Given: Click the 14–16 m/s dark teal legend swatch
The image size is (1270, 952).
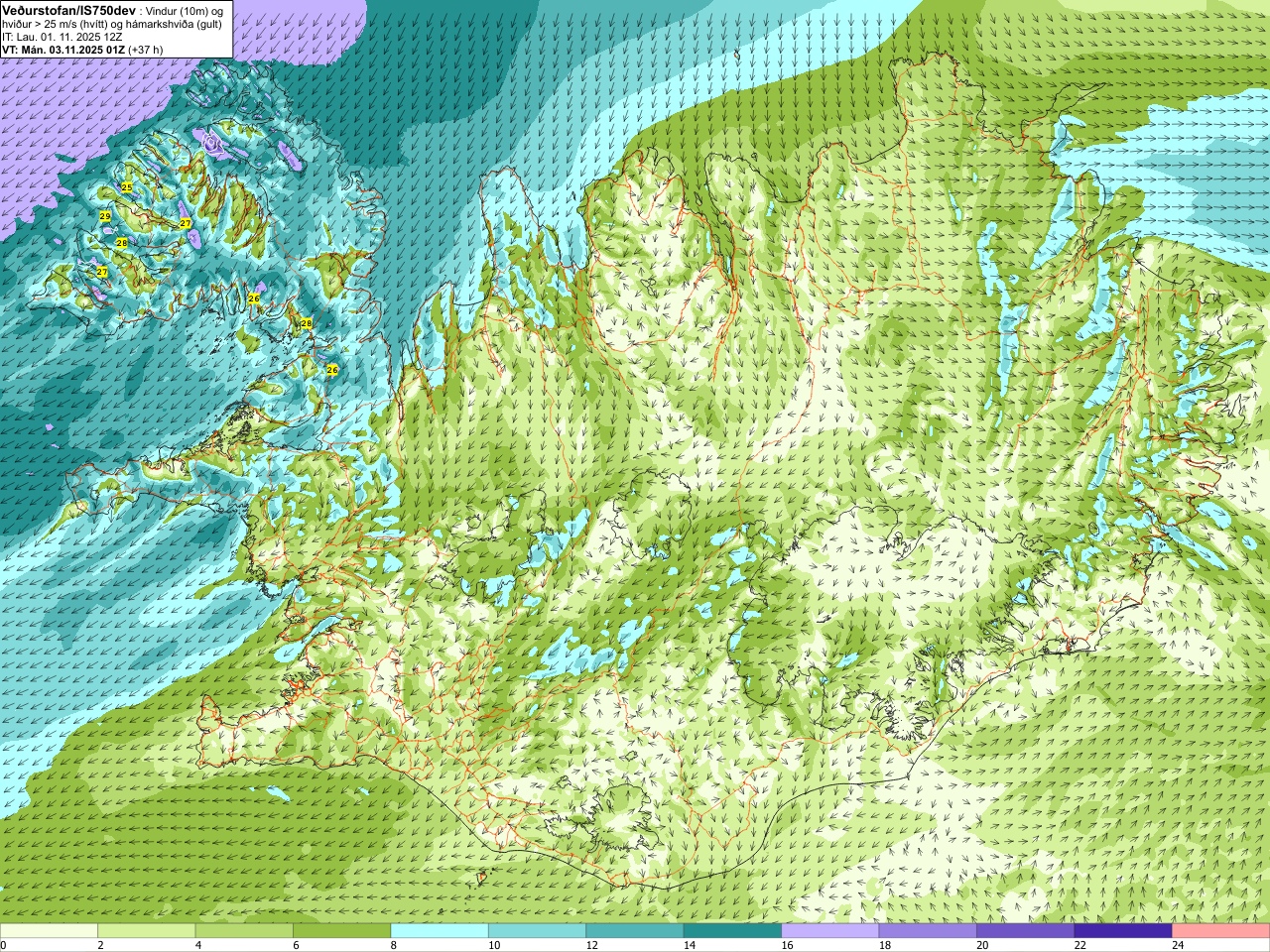Looking at the screenshot, I should 732,931.
